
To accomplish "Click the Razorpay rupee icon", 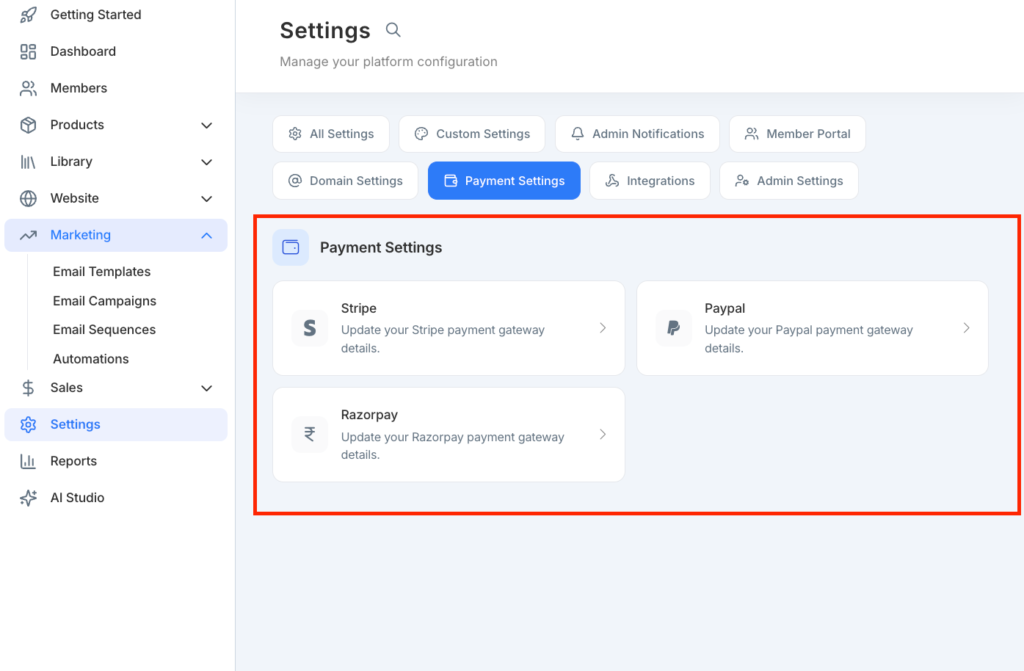I will [308, 434].
